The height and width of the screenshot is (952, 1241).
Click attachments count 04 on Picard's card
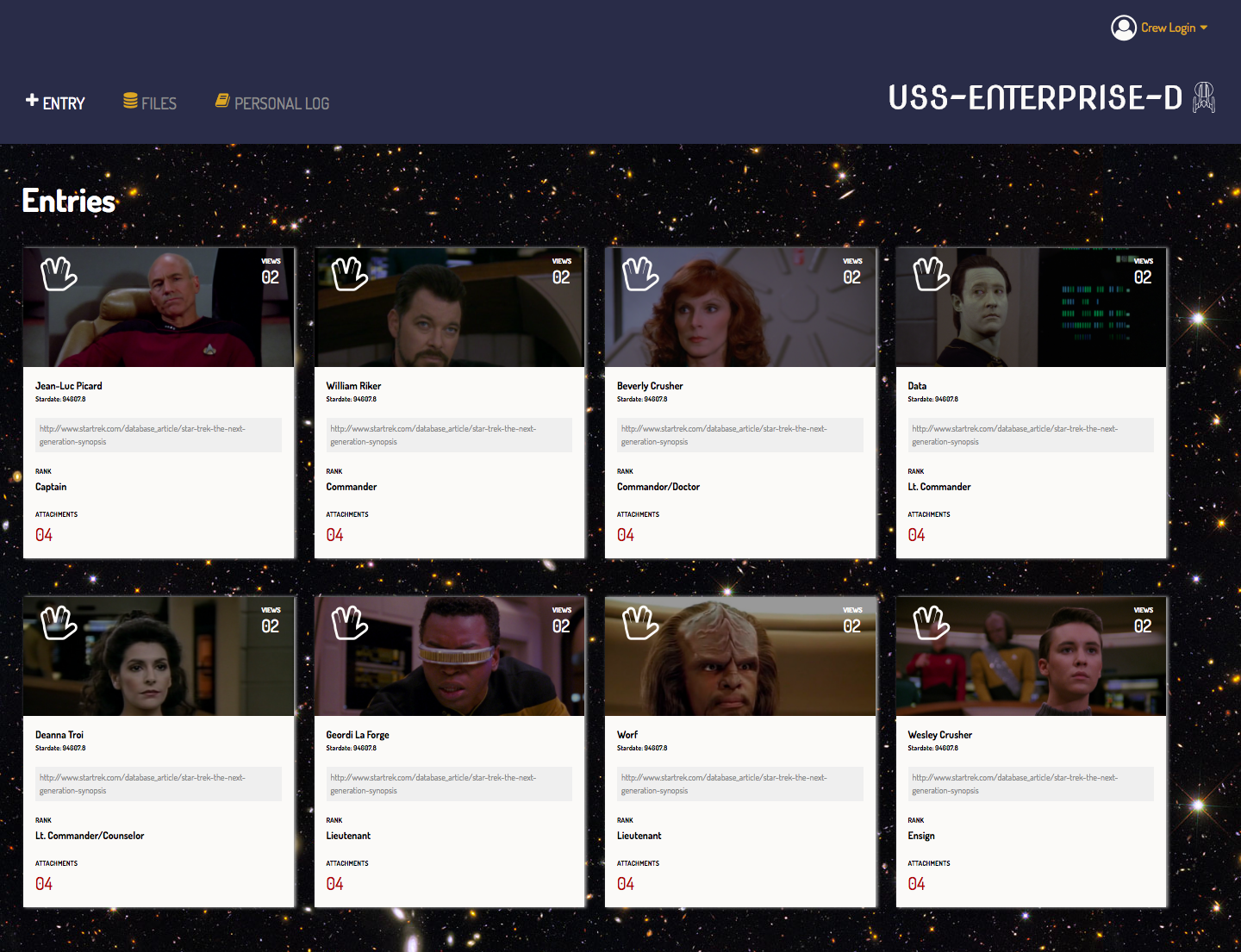click(x=44, y=535)
